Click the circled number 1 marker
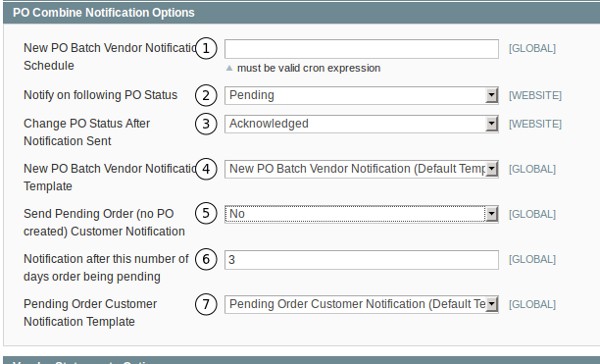The image size is (600, 364). click(206, 49)
